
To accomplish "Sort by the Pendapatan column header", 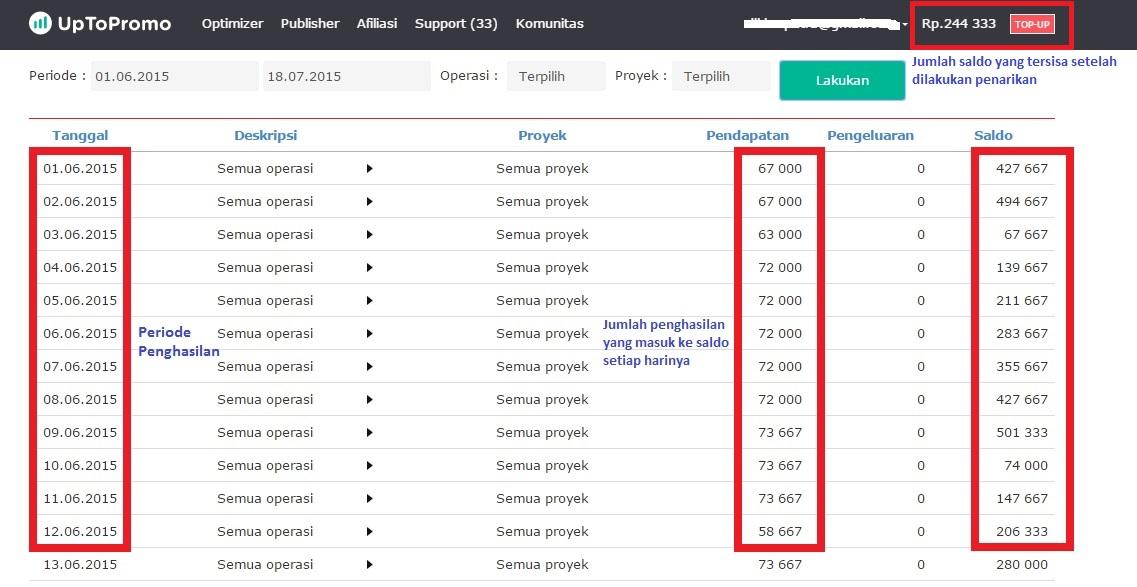I will pyautogui.click(x=747, y=135).
